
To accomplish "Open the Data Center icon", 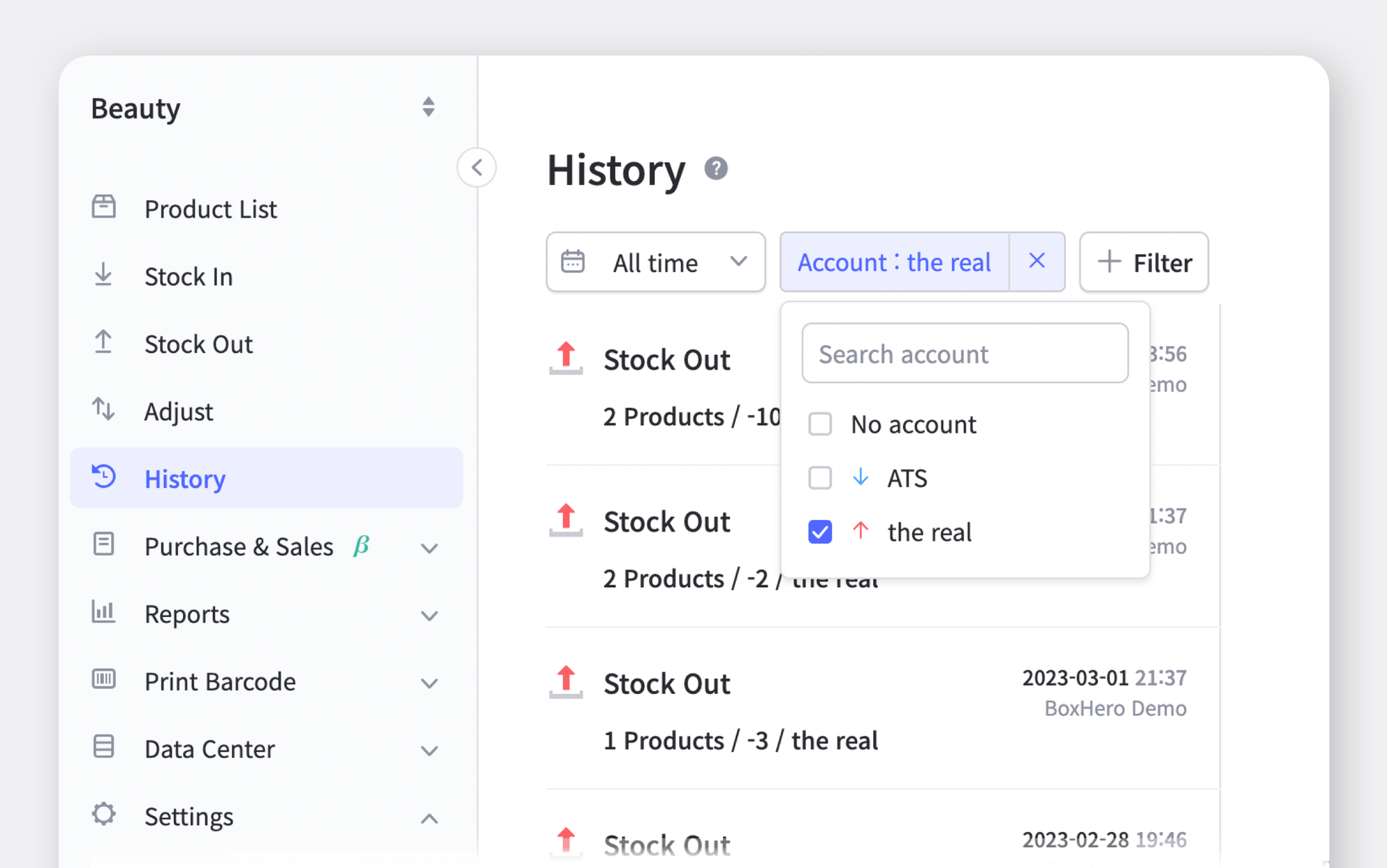I will [103, 748].
